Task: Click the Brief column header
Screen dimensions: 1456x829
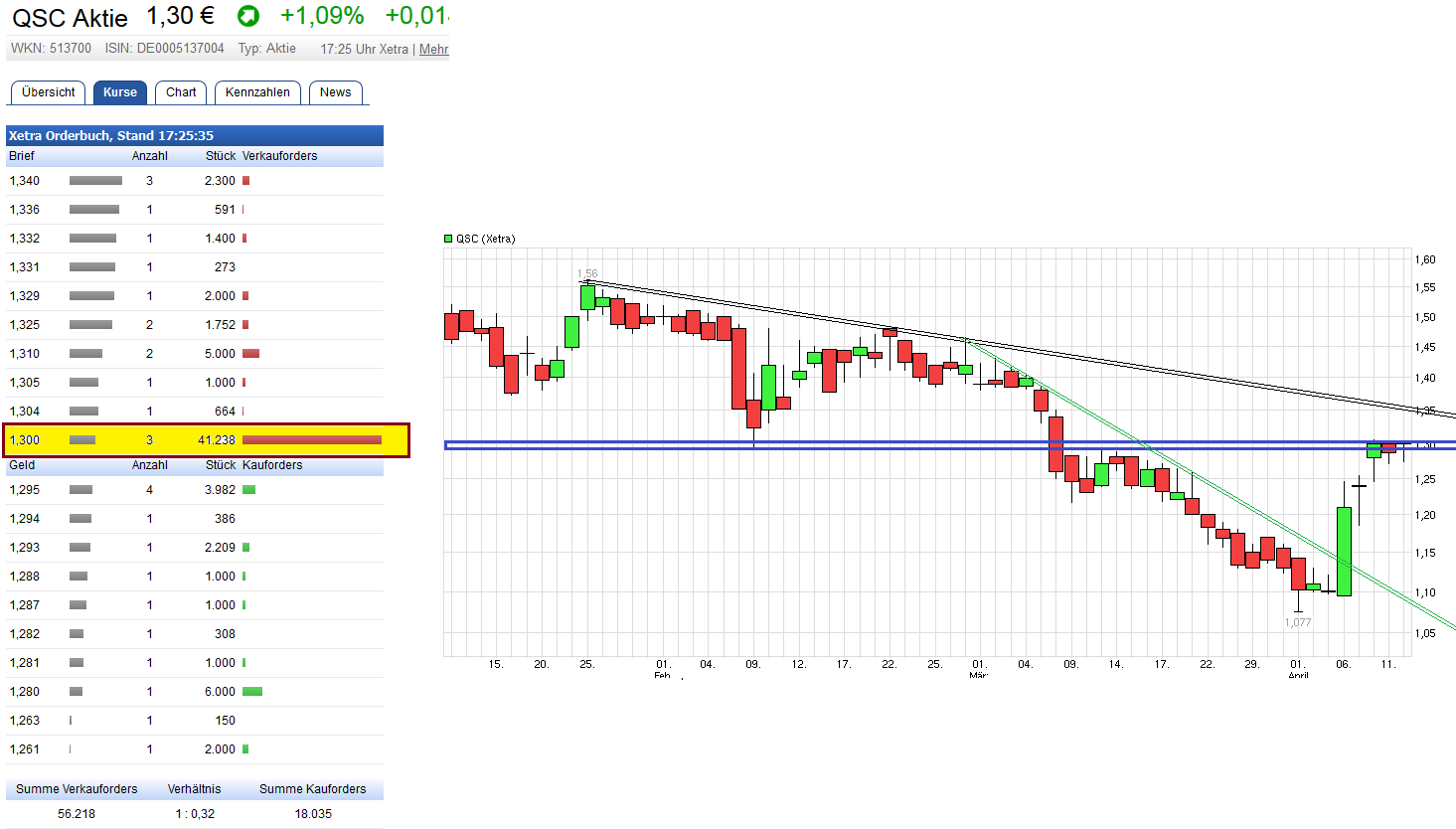Action: point(22,156)
